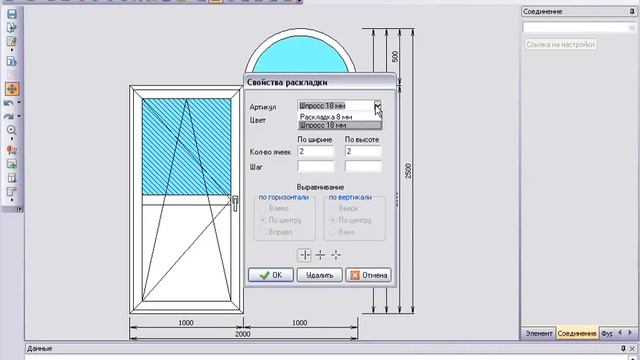The image size is (640, 360).
Task: Click the green arrow insert icon
Action: [11, 164]
